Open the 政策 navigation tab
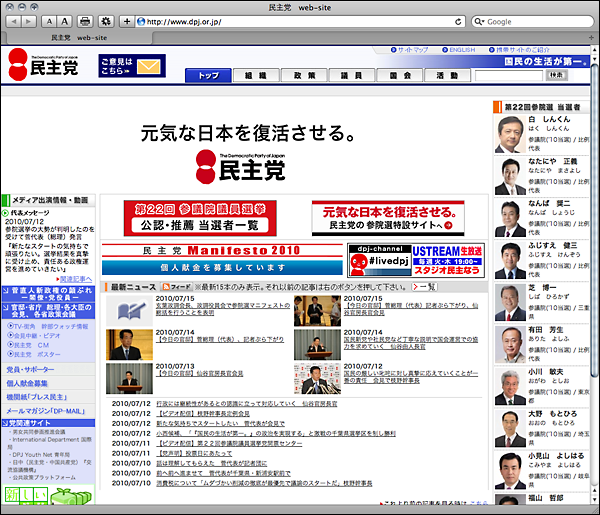Image resolution: width=600 pixels, height=515 pixels. pyautogui.click(x=305, y=76)
